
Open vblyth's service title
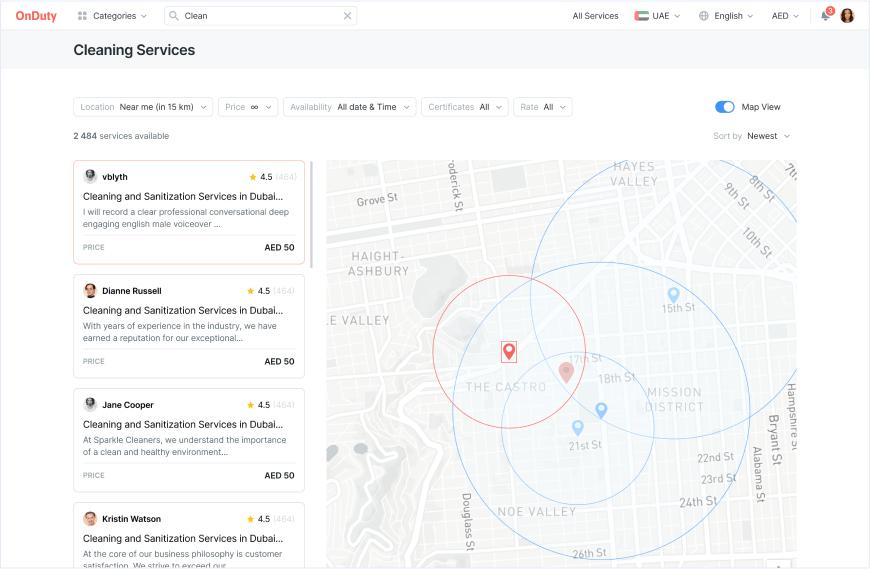[183, 196]
